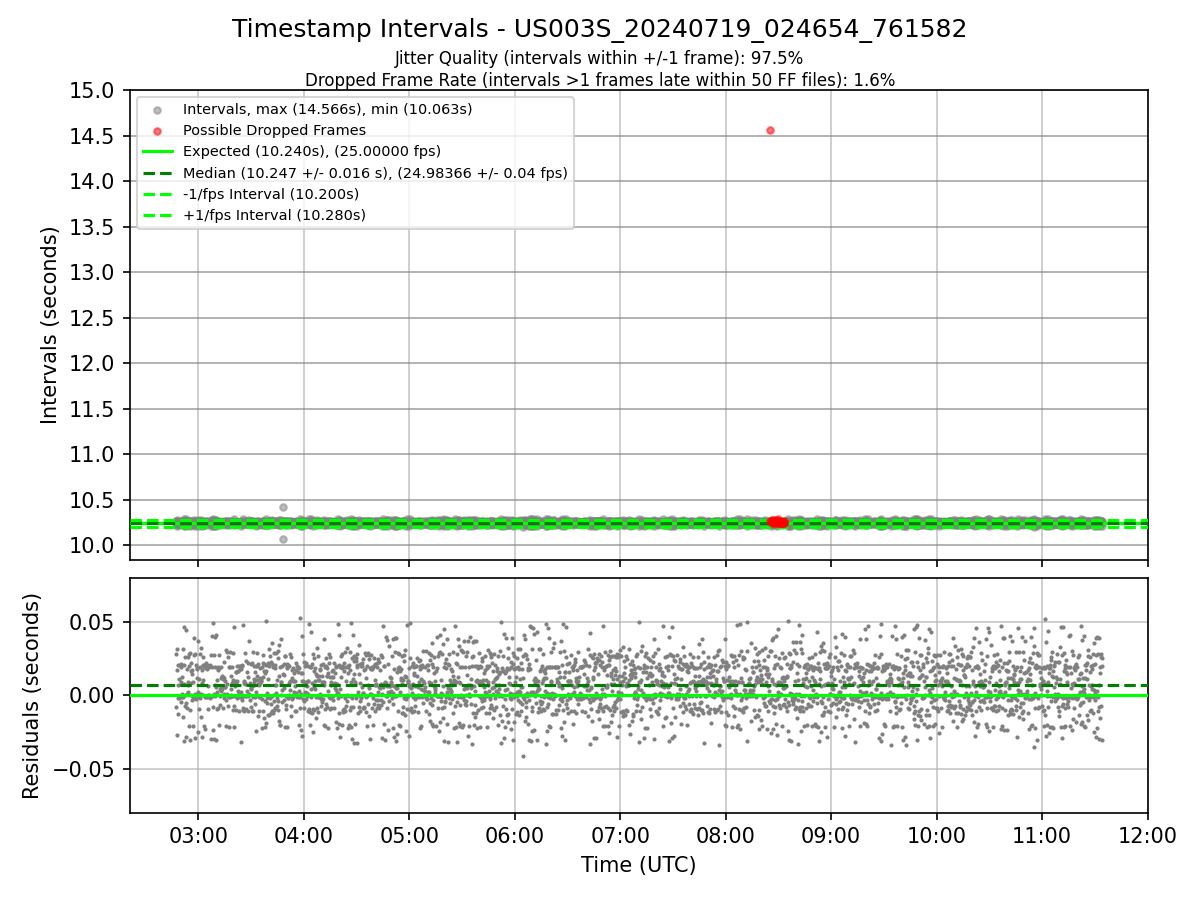Image resolution: width=1200 pixels, height=900 pixels.
Task: Click the 'Time (UTC)' x-axis label
Action: (638, 865)
